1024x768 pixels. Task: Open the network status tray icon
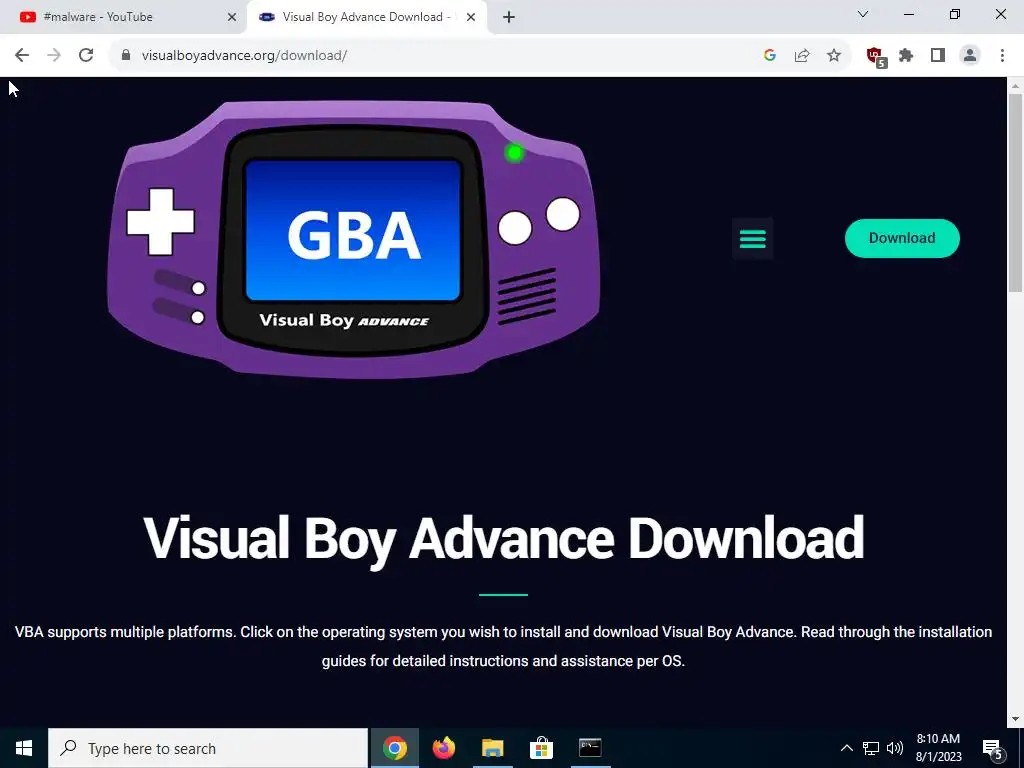pyautogui.click(x=871, y=748)
